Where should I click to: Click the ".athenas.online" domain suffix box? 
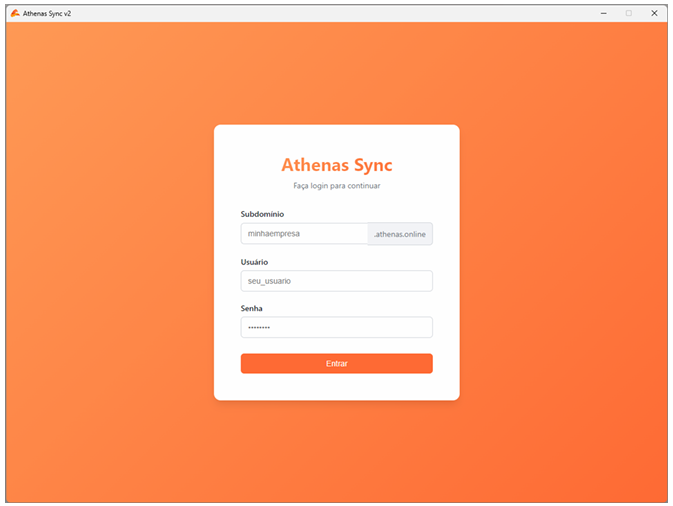click(x=400, y=234)
